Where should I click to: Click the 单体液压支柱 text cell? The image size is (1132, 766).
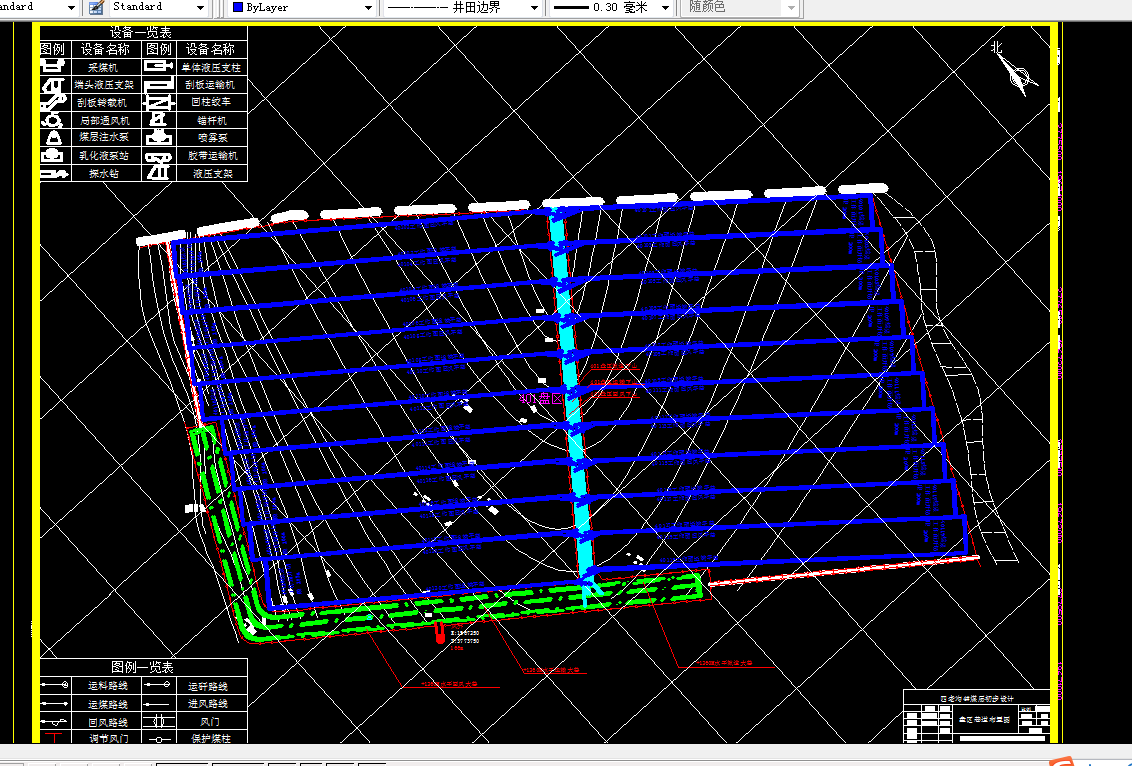[211, 67]
